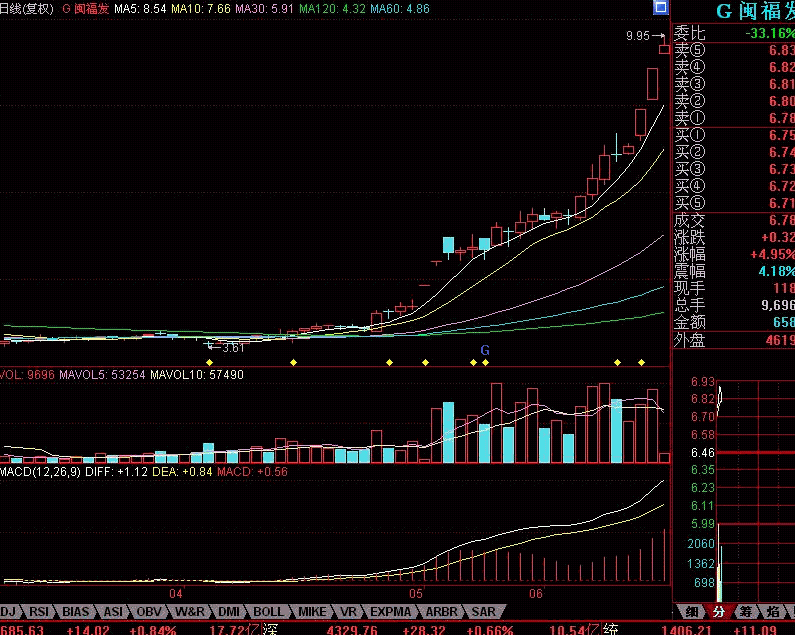The width and height of the screenshot is (795, 635).
Task: Select the BIAS indicator tab
Action: (76, 611)
